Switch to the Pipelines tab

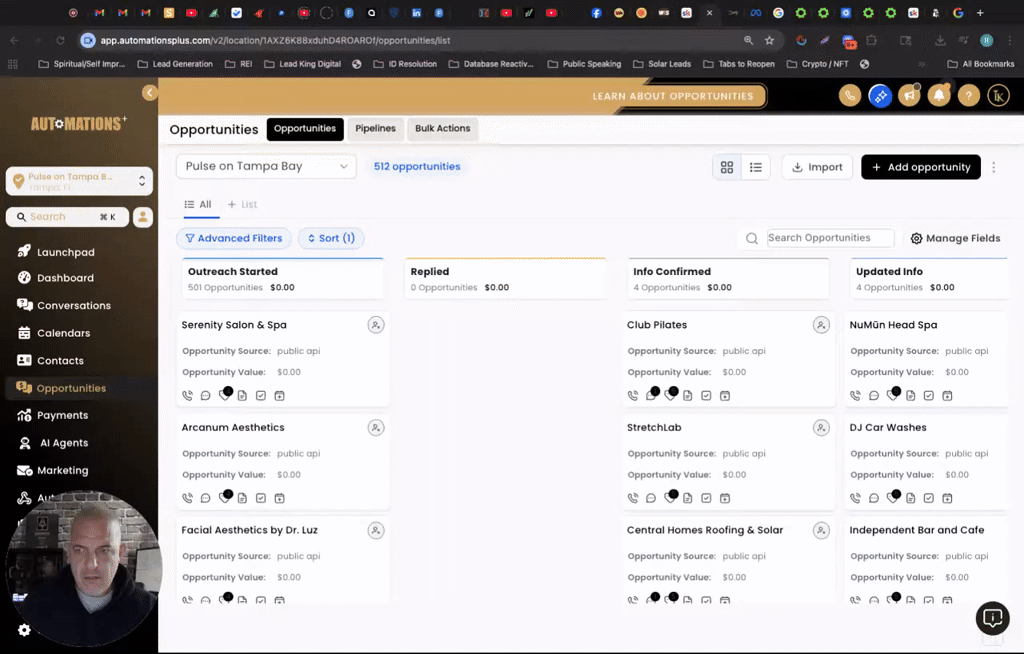[376, 129]
